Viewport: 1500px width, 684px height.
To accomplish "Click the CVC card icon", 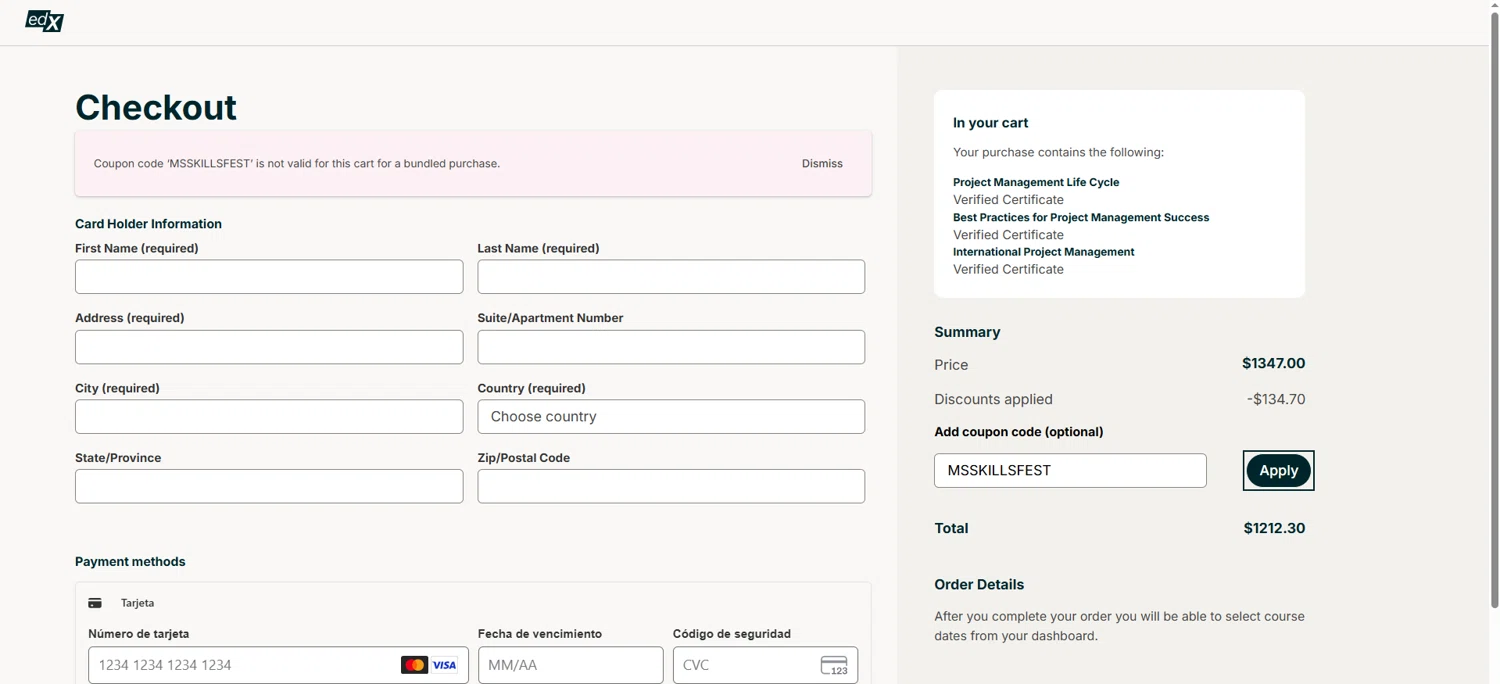I will 833,665.
